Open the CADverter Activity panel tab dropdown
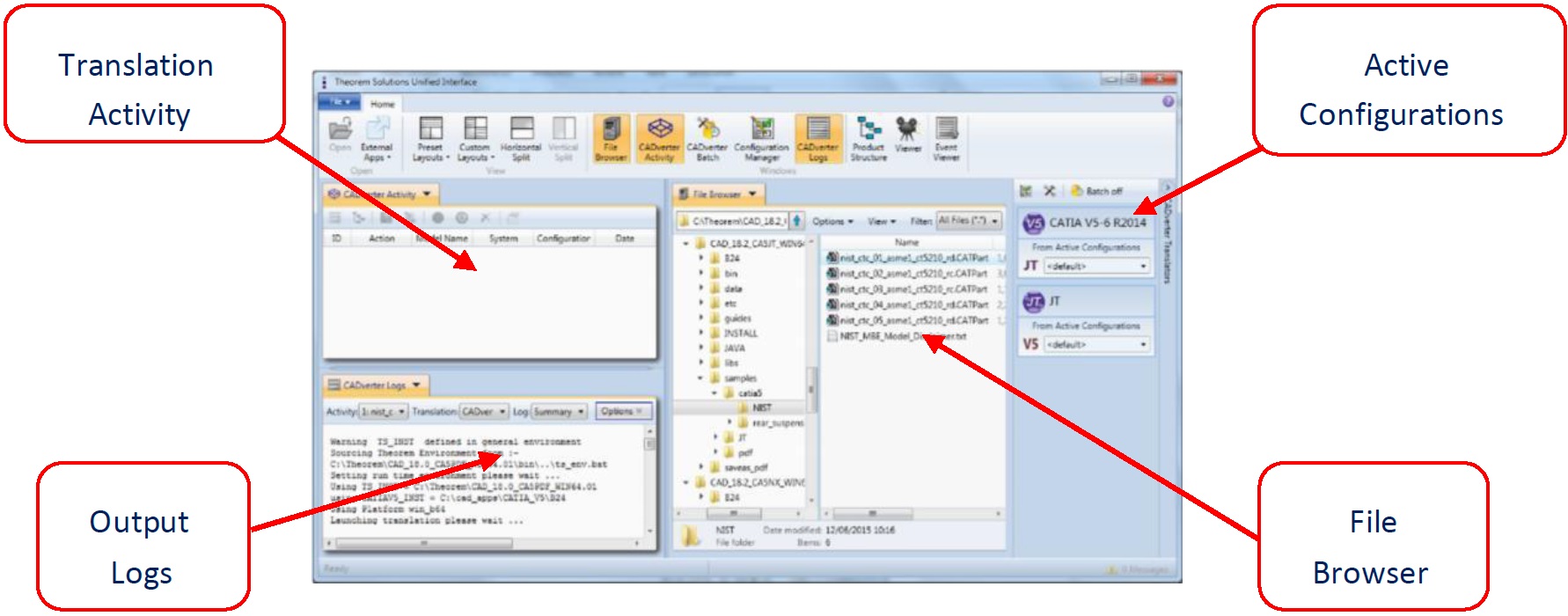This screenshot has height=616, width=1568. (427, 194)
